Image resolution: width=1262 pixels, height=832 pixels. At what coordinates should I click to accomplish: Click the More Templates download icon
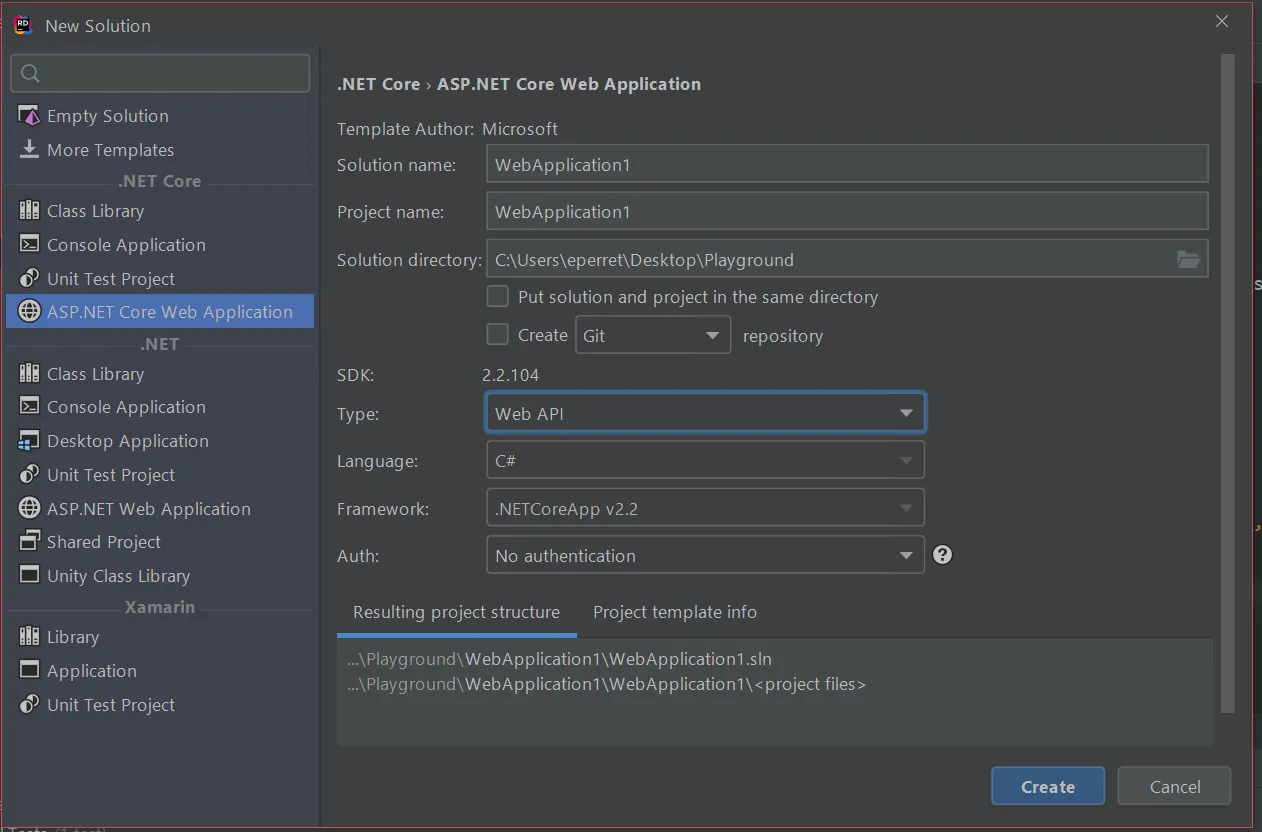coord(29,150)
